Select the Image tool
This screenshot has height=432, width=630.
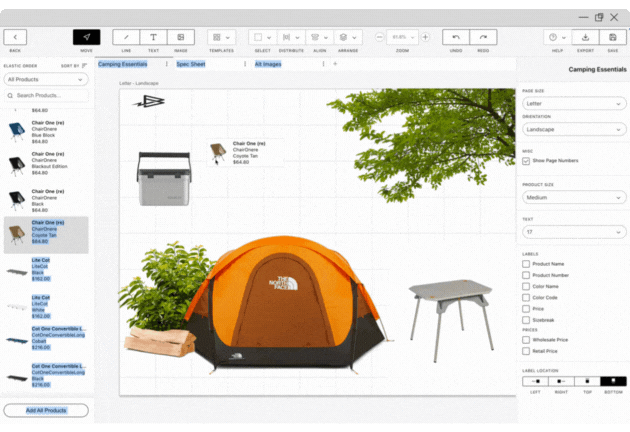point(181,37)
